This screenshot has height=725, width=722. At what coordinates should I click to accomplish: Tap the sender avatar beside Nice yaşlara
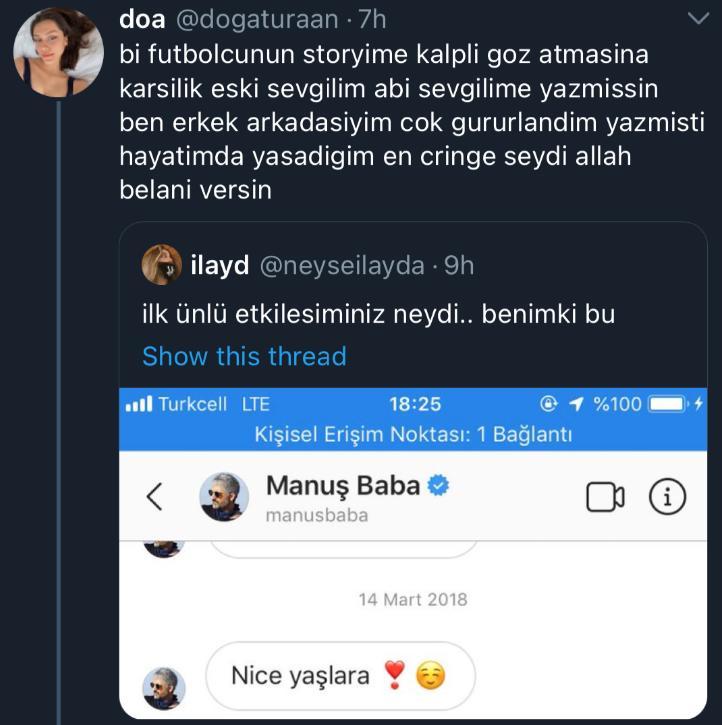163,688
